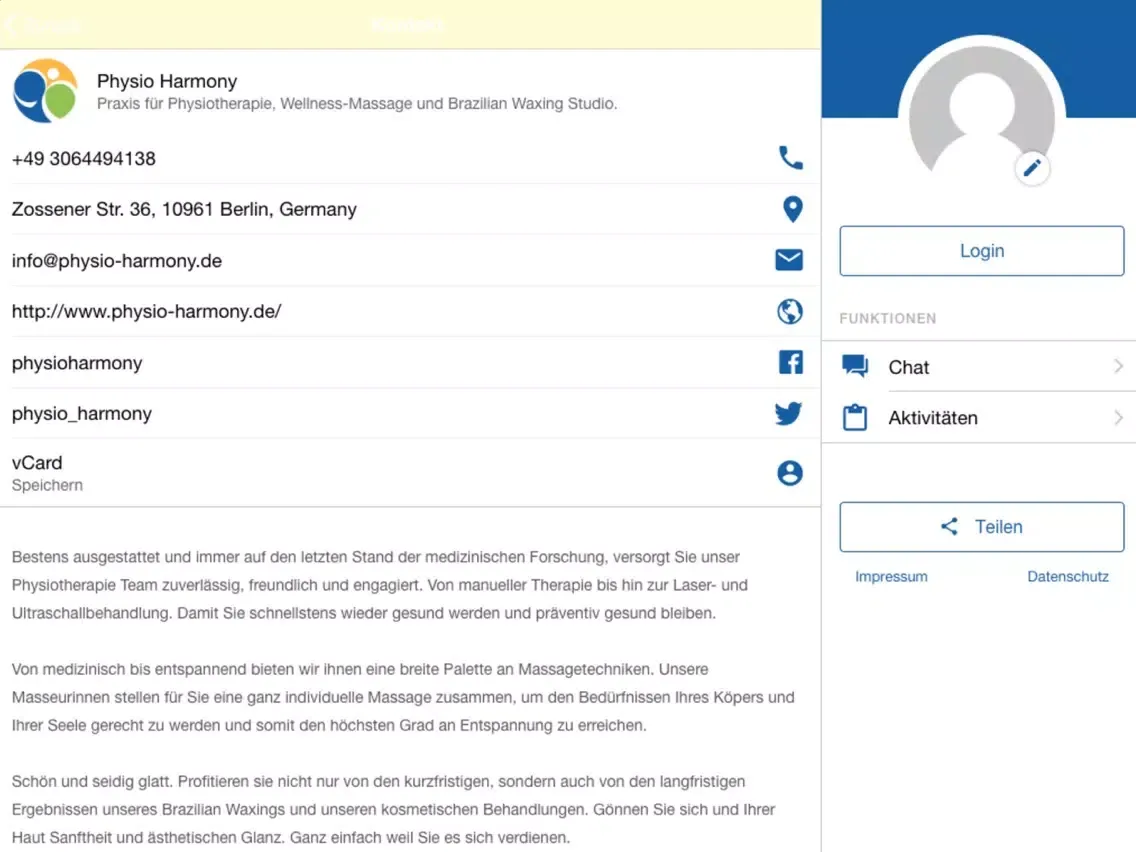Tap the vCard contact person icon
1136x852 pixels.
790,473
